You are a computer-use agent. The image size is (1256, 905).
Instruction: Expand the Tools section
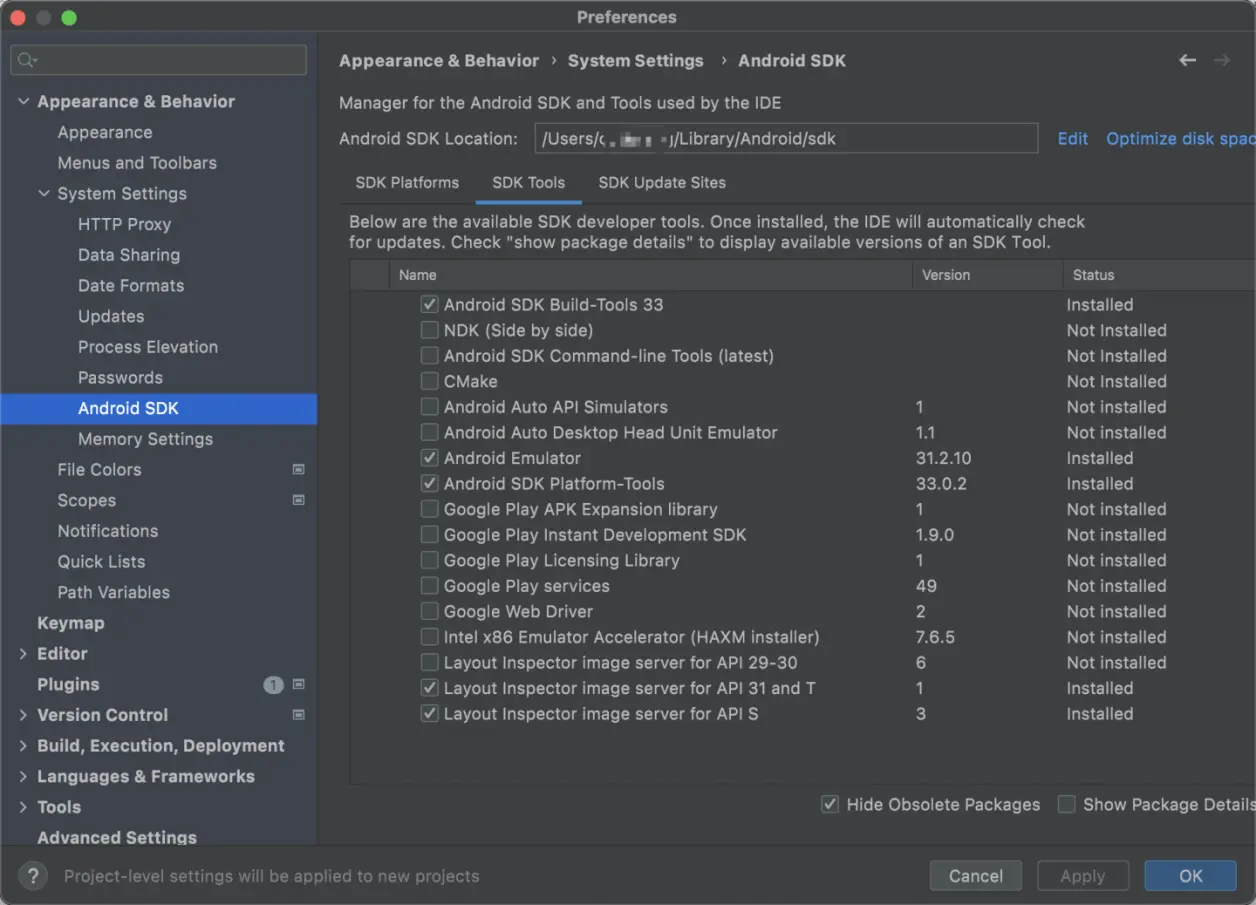[23, 807]
